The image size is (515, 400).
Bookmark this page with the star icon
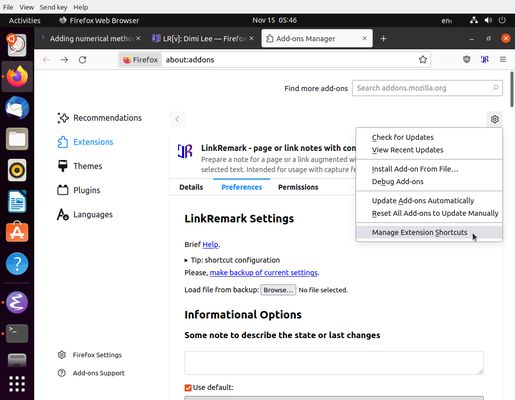click(x=423, y=59)
